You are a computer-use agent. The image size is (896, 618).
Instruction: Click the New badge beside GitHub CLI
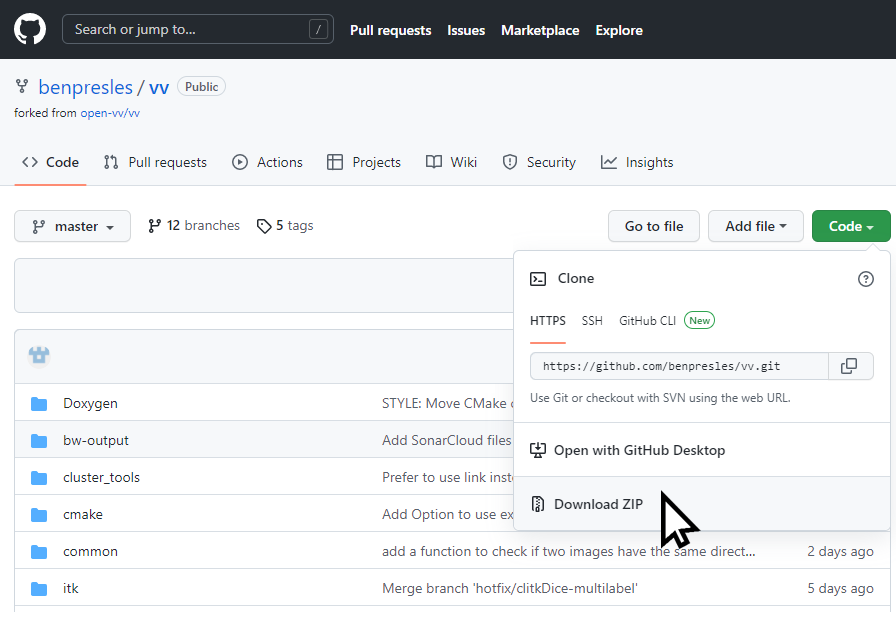699,320
